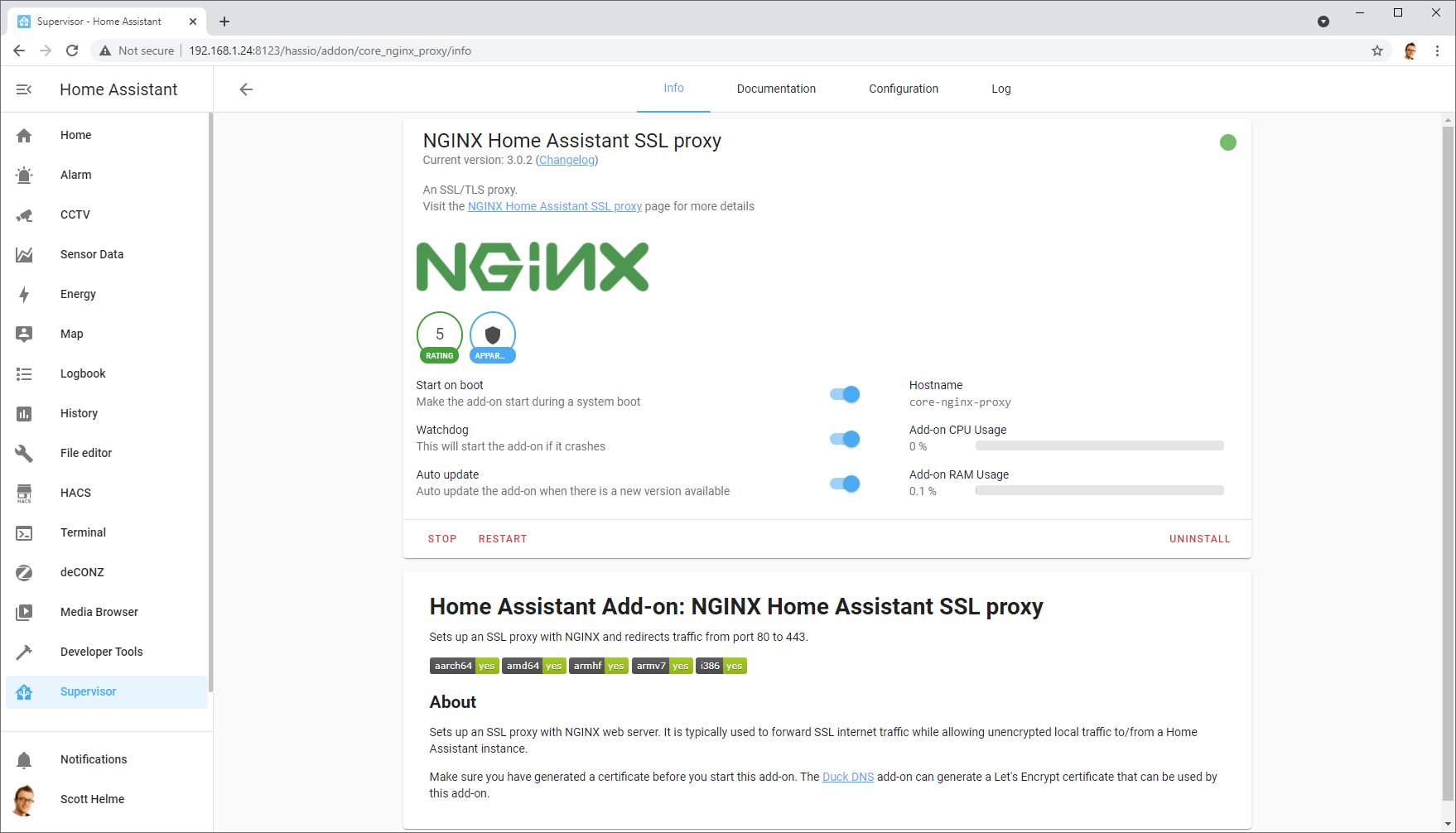Click the hostname value core-nginx-proxy

click(960, 402)
